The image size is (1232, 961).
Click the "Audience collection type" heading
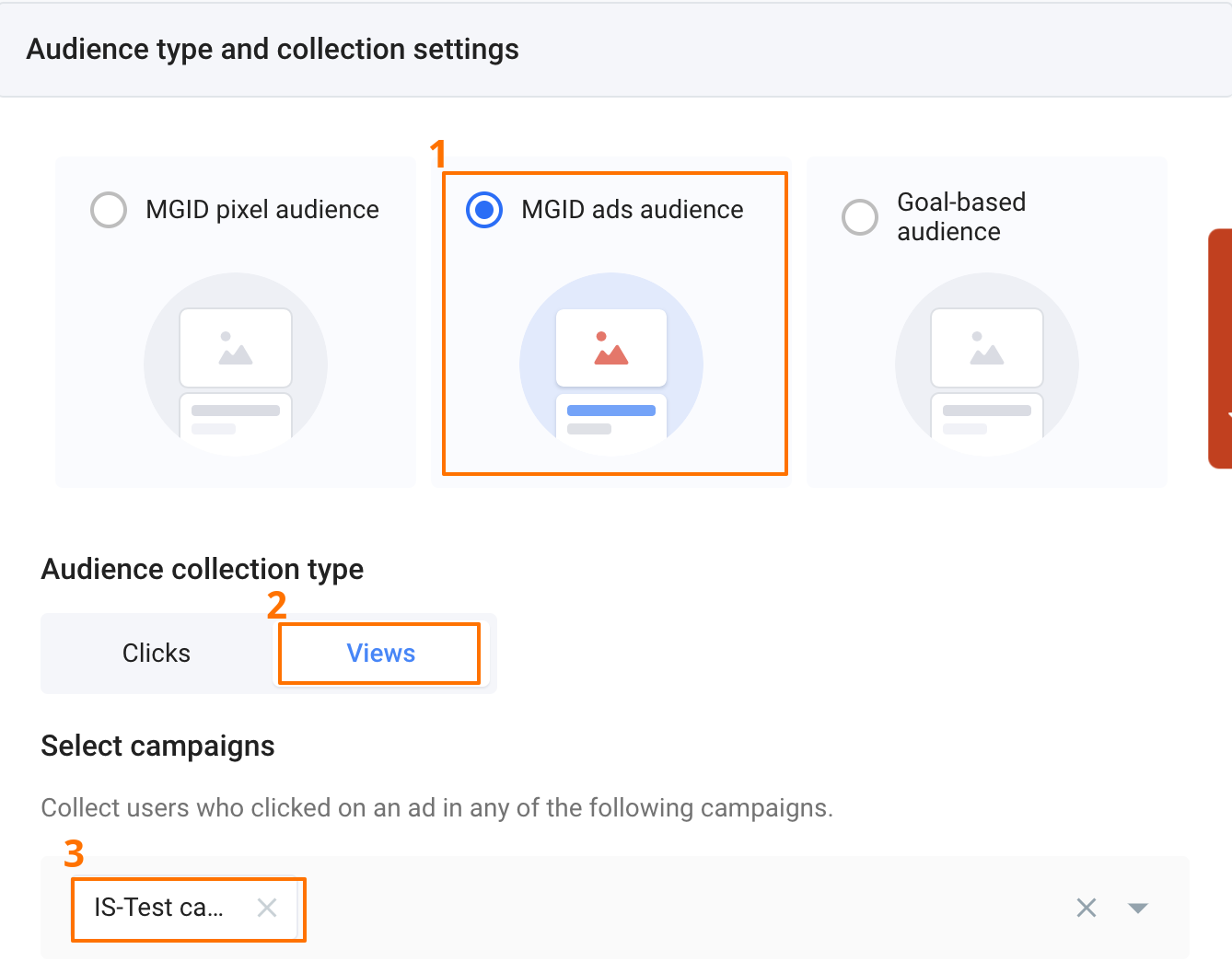coord(202,569)
